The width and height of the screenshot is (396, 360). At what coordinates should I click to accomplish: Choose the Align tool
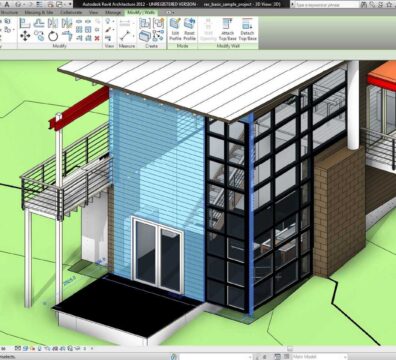point(25,23)
